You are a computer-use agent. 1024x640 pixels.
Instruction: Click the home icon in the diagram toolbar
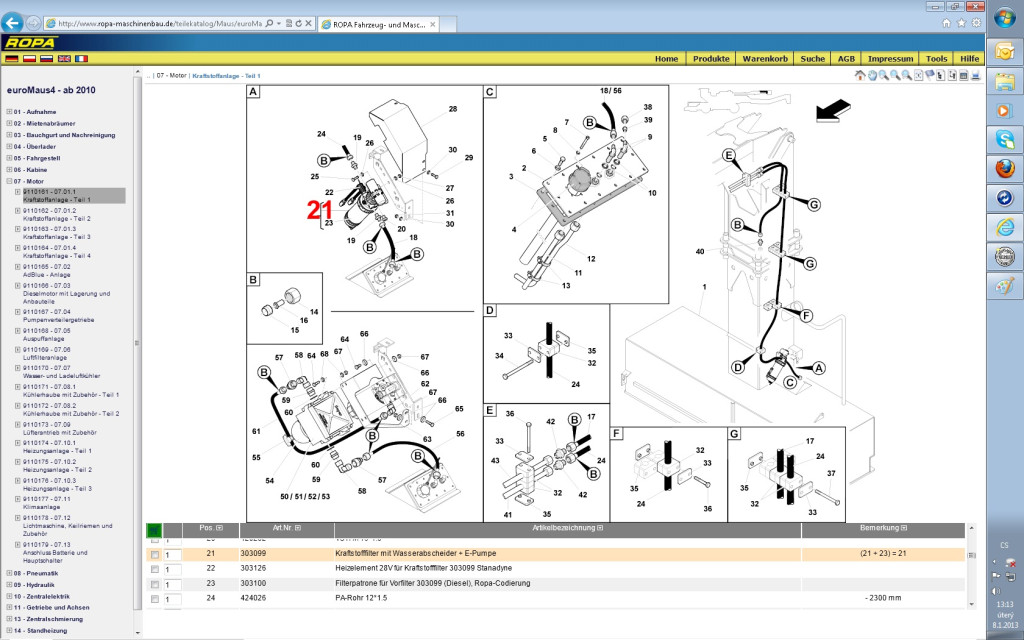tap(860, 76)
